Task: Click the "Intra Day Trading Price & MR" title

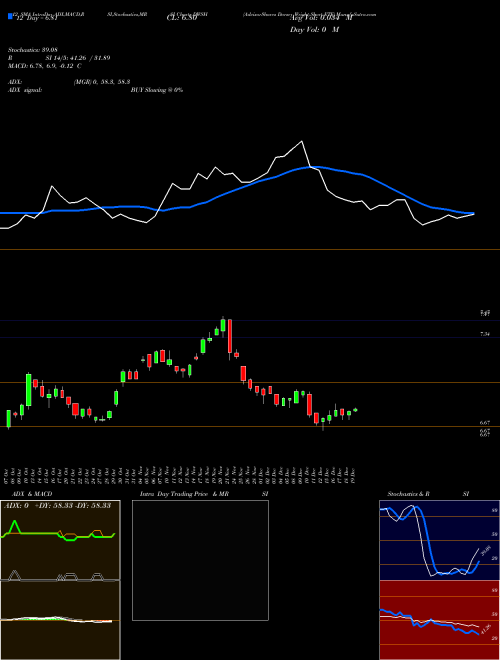Action: pyautogui.click(x=185, y=494)
